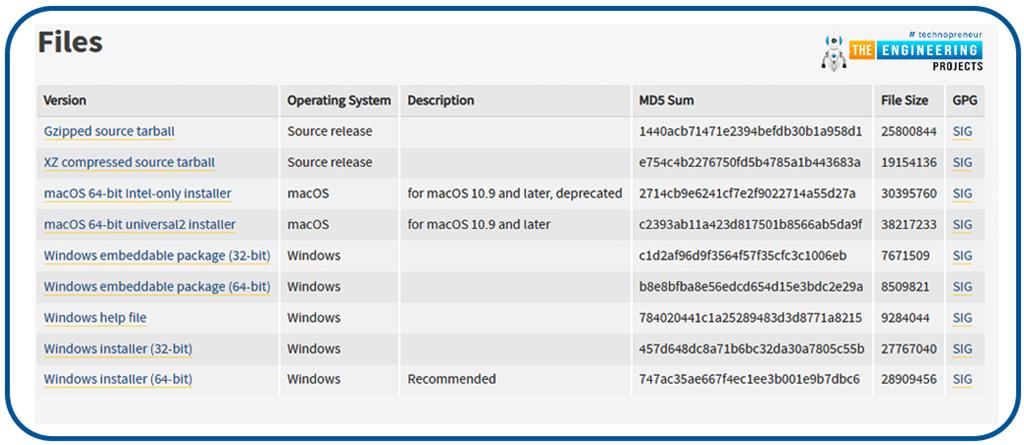This screenshot has width=1024, height=445.
Task: Click SIG for macOS universal2 installer
Action: (962, 224)
